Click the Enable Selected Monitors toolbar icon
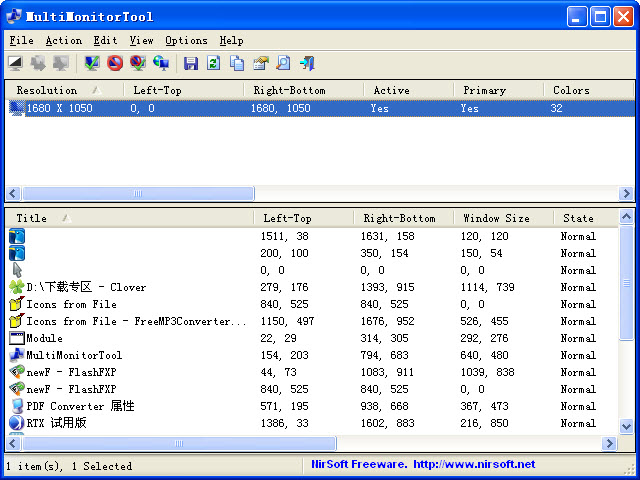 [x=92, y=63]
